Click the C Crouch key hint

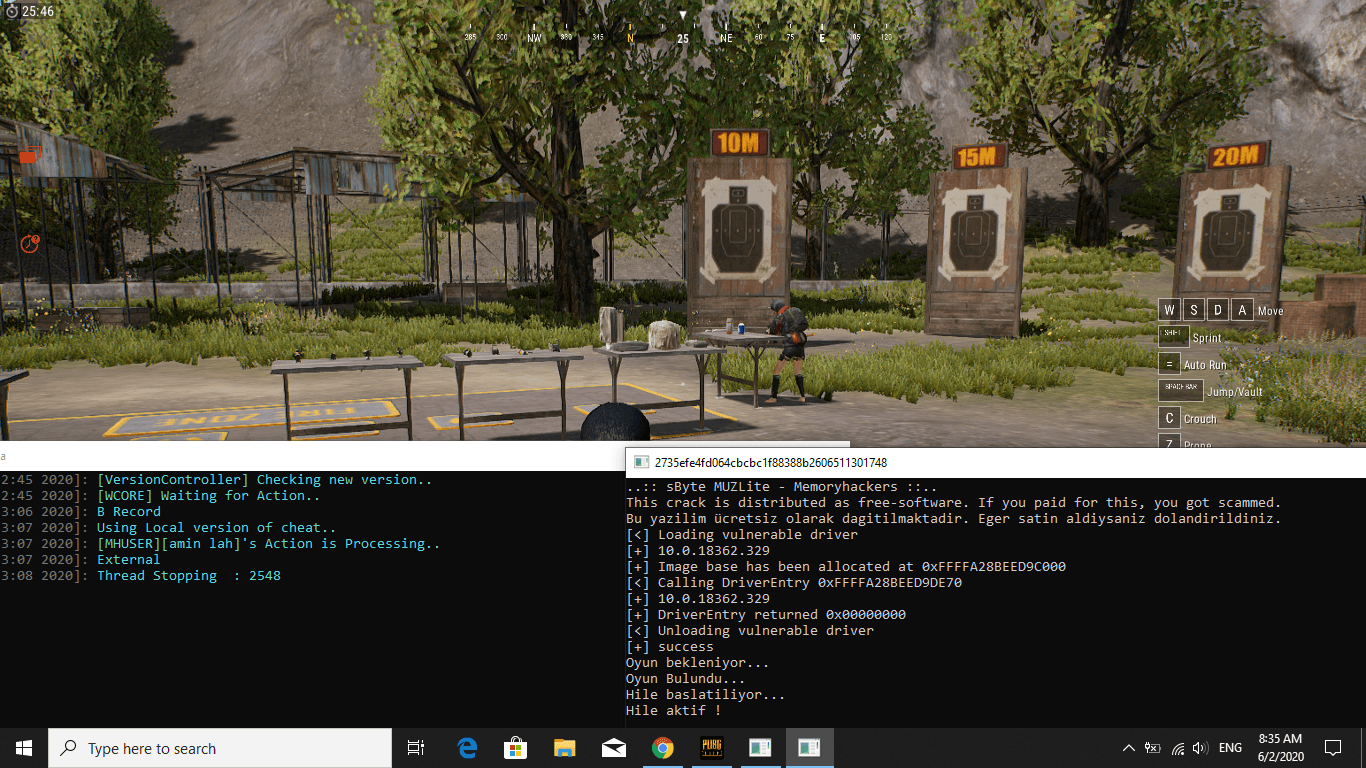(x=1169, y=418)
